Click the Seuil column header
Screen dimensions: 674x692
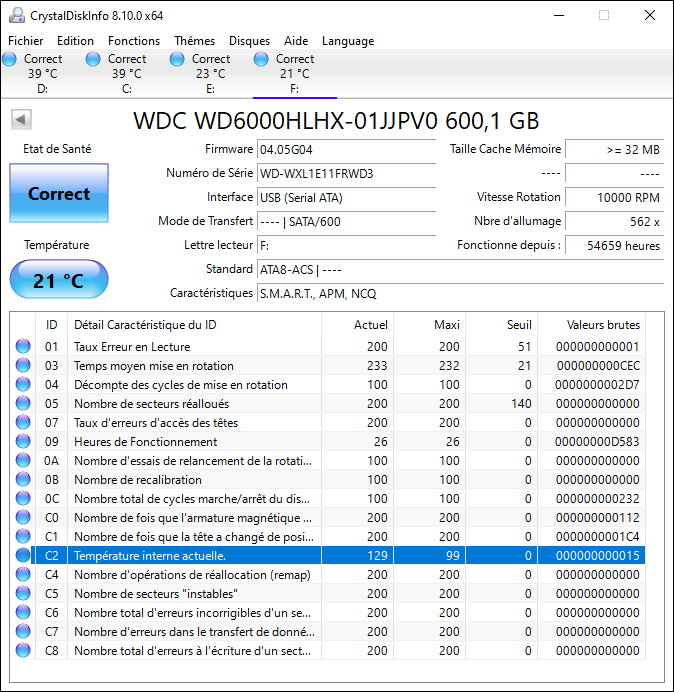click(x=501, y=325)
